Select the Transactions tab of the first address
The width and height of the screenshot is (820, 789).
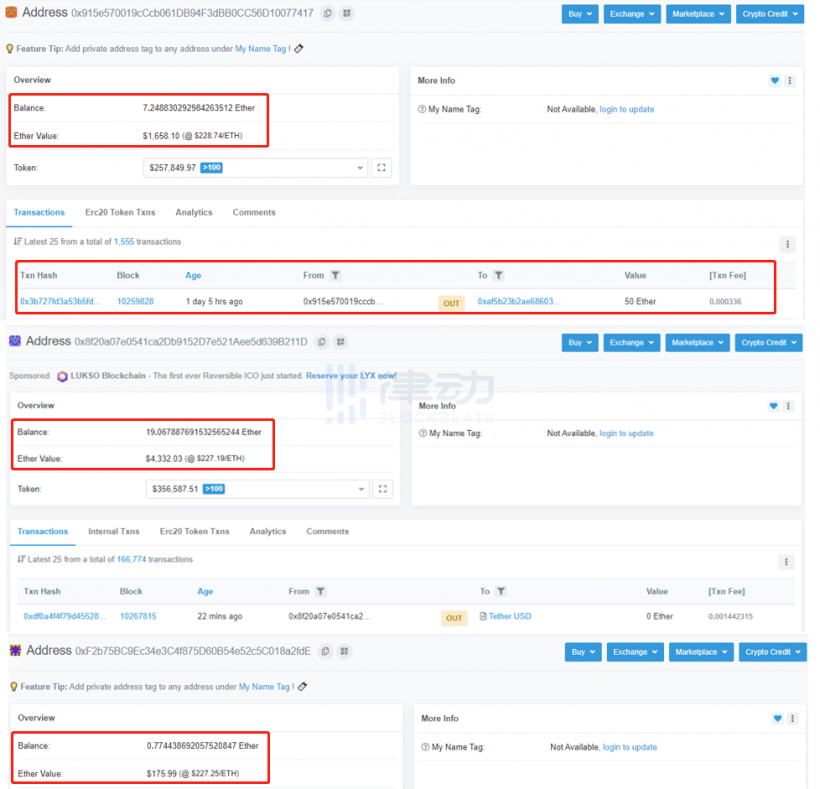39,212
